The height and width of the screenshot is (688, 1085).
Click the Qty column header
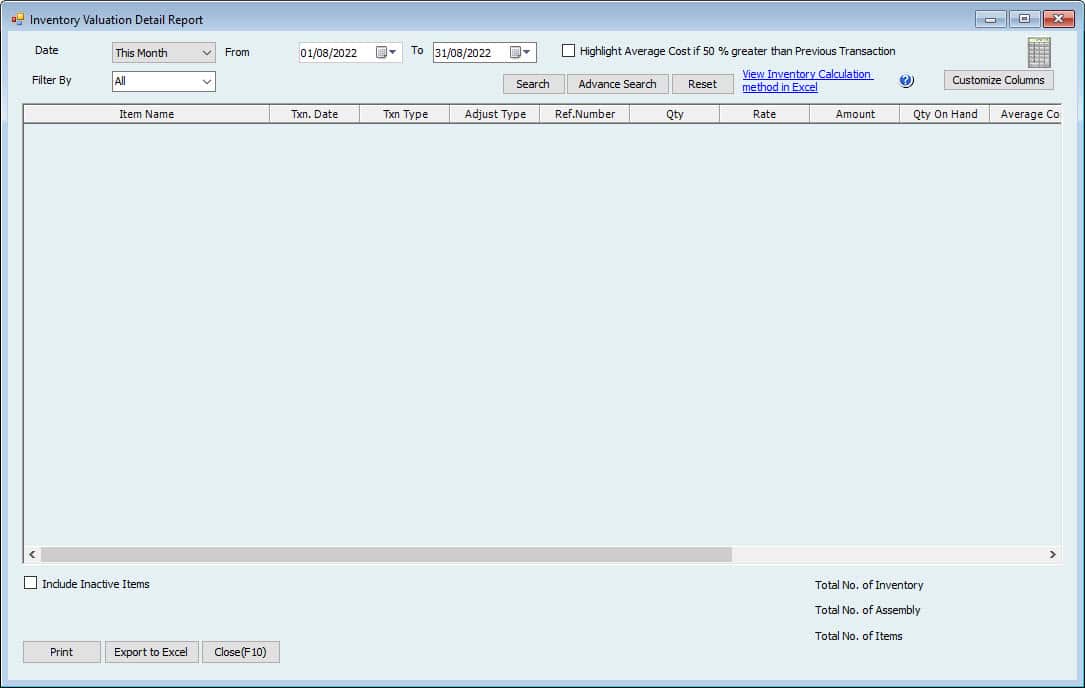(x=675, y=114)
